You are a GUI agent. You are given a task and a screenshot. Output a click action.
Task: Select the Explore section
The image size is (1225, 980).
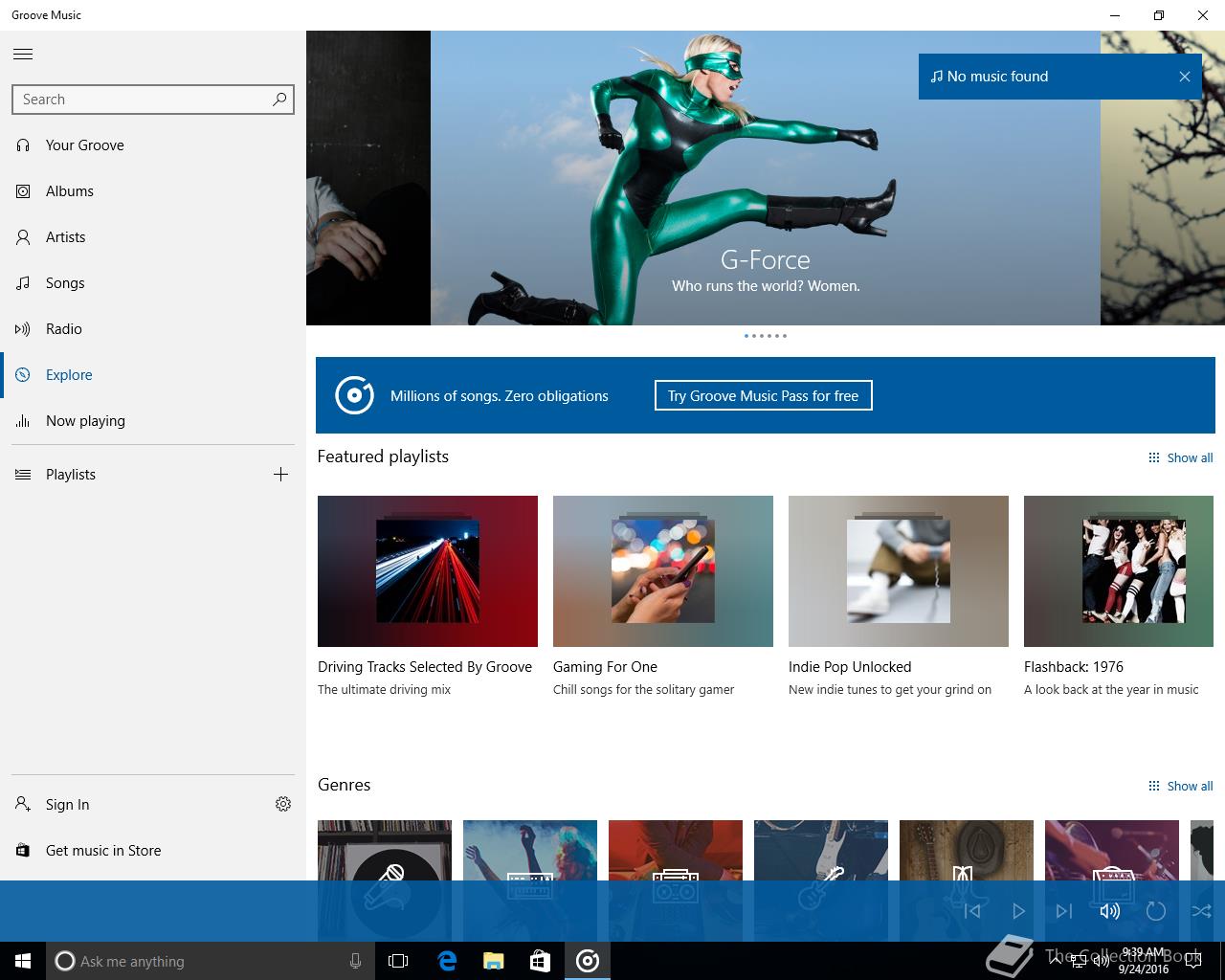click(x=153, y=375)
